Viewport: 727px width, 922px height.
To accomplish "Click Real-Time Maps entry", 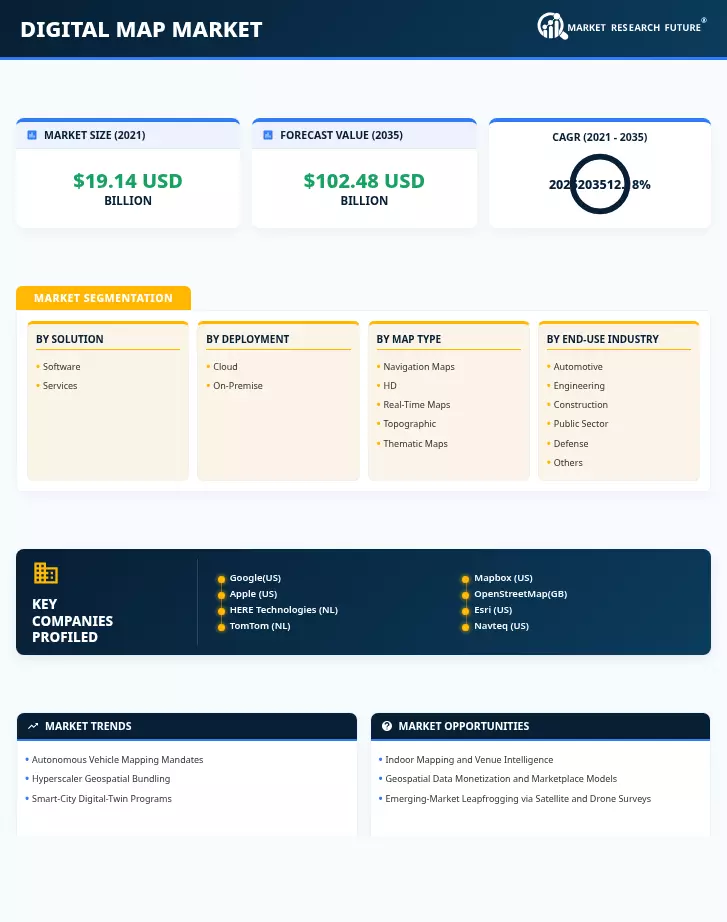I will pyautogui.click(x=416, y=405).
